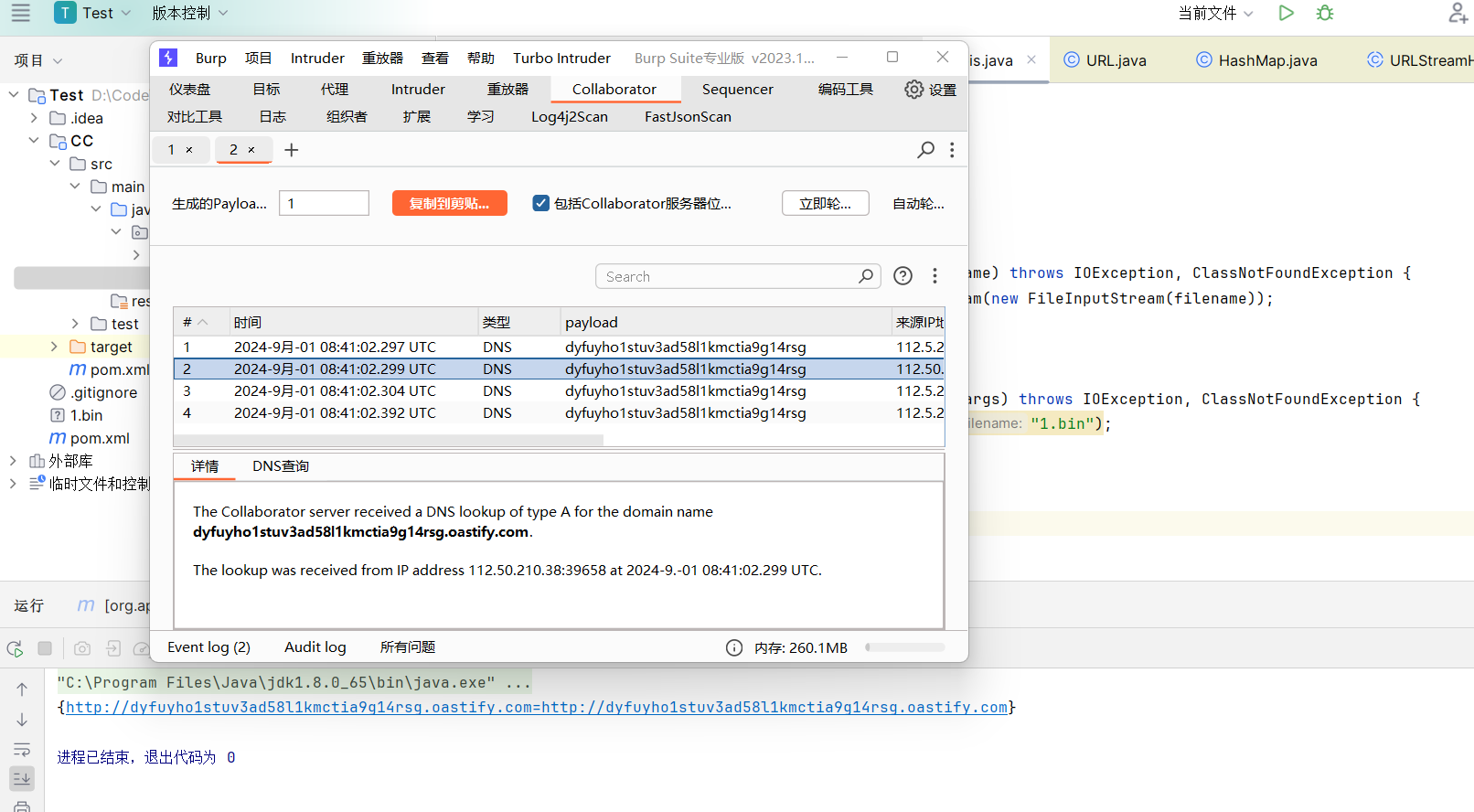Open the URL.java editor tab
The width and height of the screenshot is (1474, 812).
click(1105, 60)
